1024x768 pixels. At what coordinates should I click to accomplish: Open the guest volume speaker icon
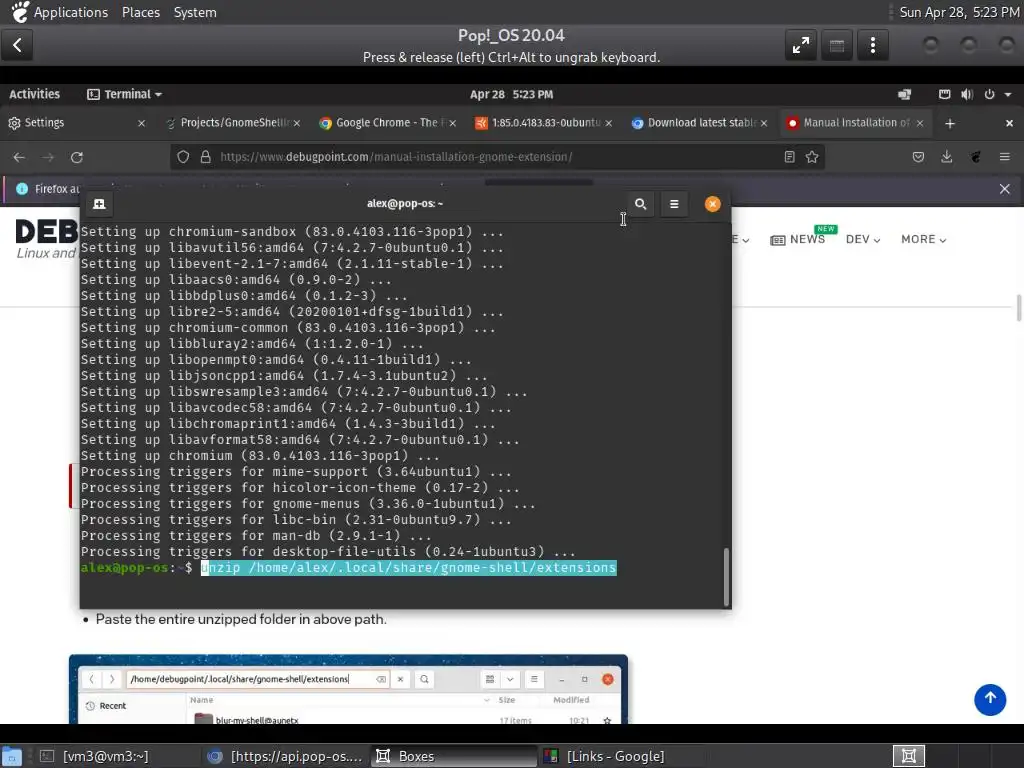click(x=967, y=95)
